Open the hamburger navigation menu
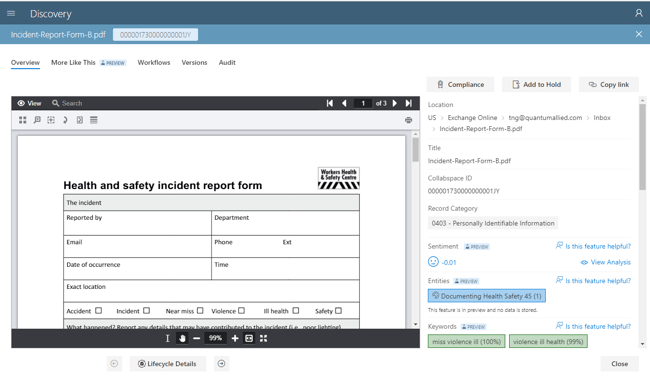 [11, 14]
